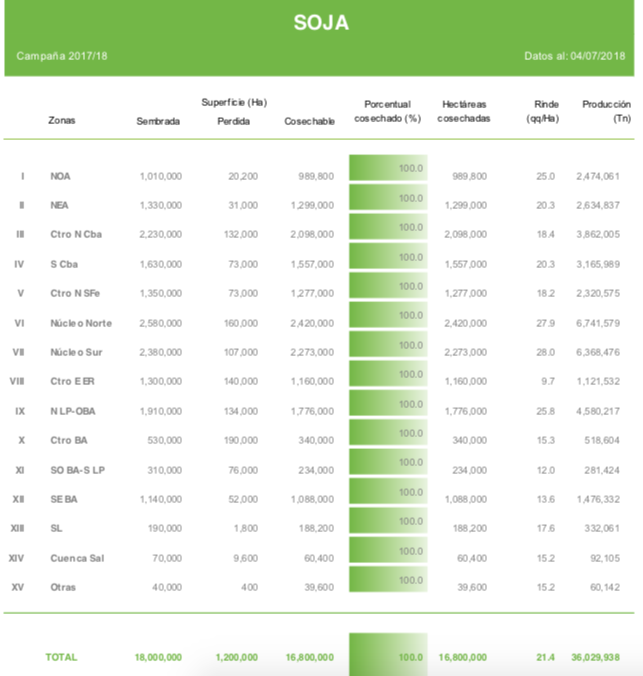Screen dimensions: 643x676
Task: Select Cuenca Sal zone row label
Action: coord(77,558)
